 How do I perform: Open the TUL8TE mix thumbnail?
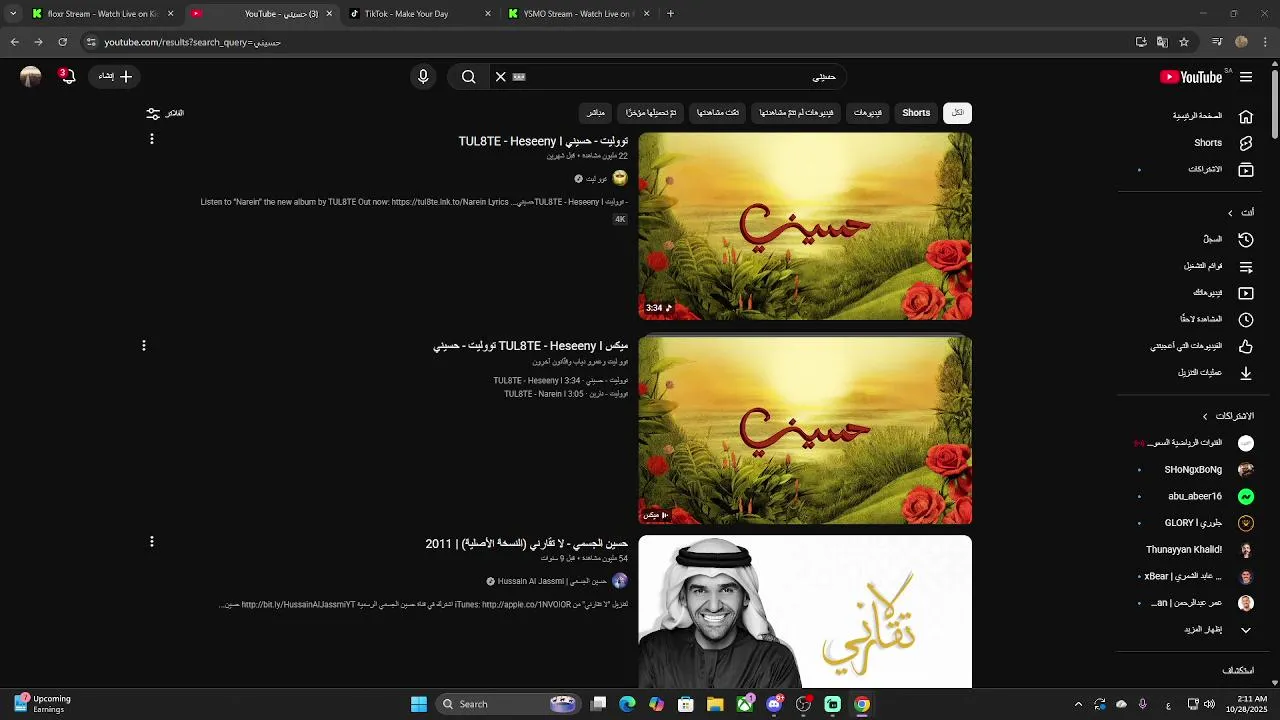point(805,430)
